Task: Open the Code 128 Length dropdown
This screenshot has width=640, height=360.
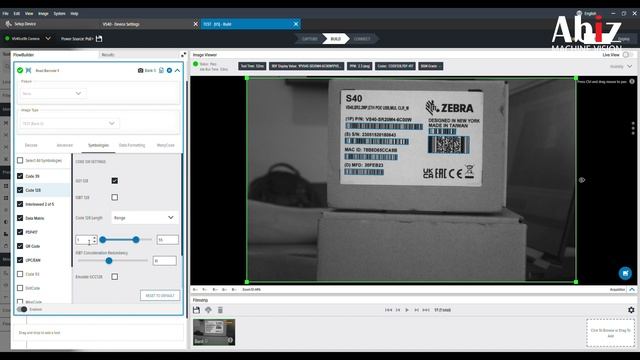Action: (x=144, y=218)
